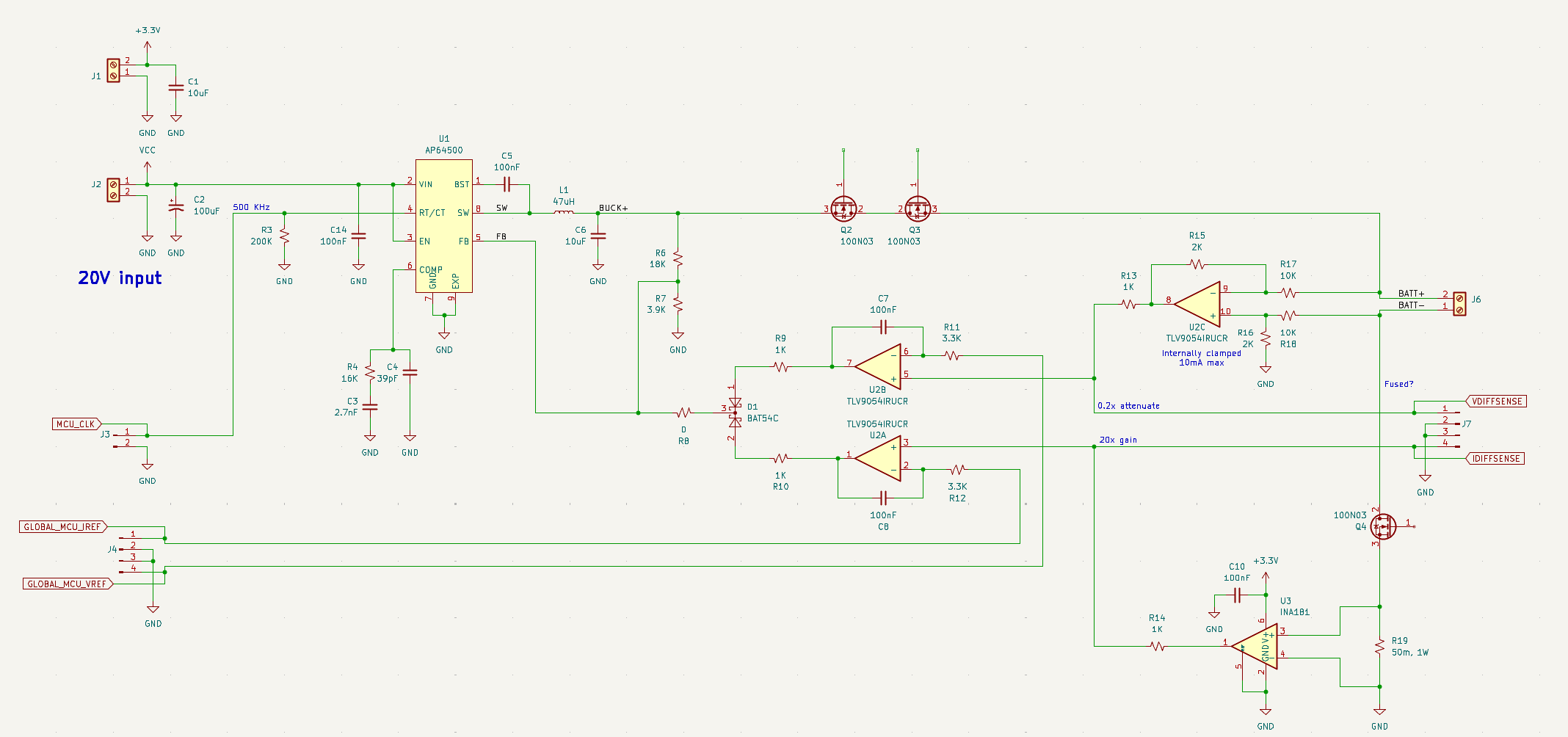Select the D1 BAT54C diode symbol
The width and height of the screenshot is (1568, 737).
click(x=735, y=413)
